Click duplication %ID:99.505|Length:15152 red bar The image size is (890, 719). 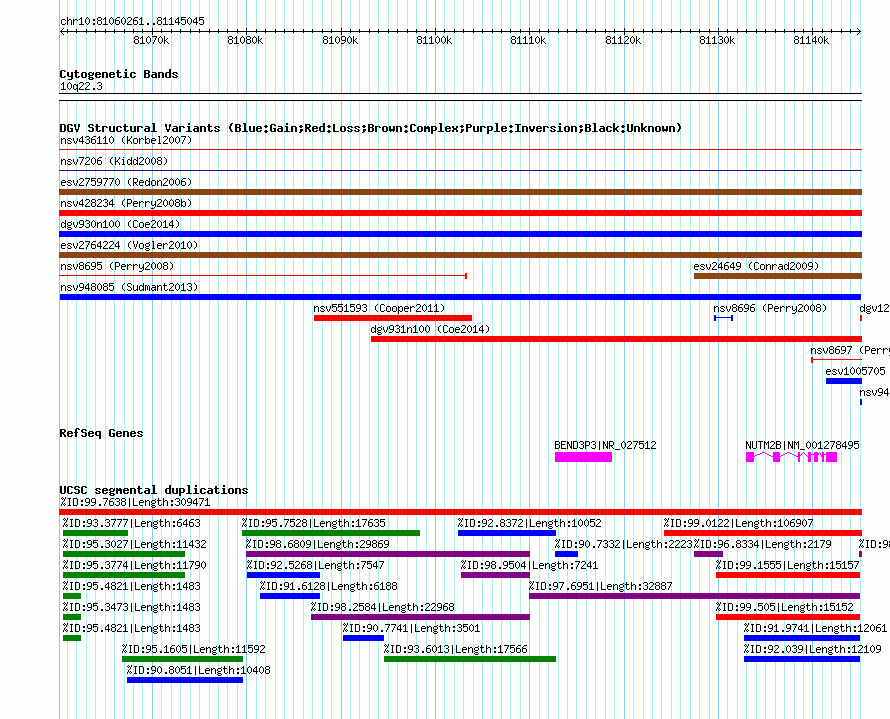(788, 617)
